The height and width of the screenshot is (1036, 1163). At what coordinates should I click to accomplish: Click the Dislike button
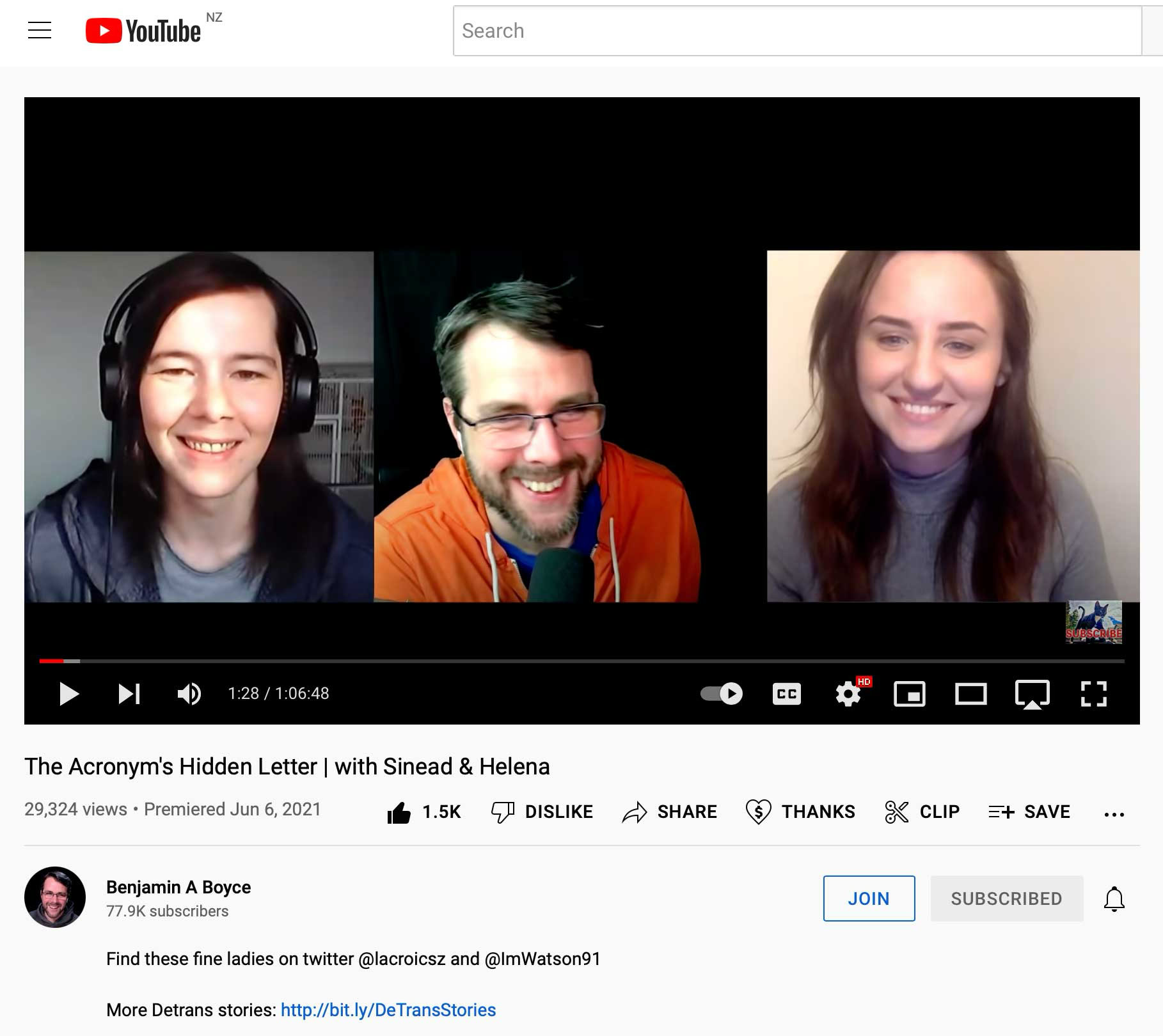[542, 812]
